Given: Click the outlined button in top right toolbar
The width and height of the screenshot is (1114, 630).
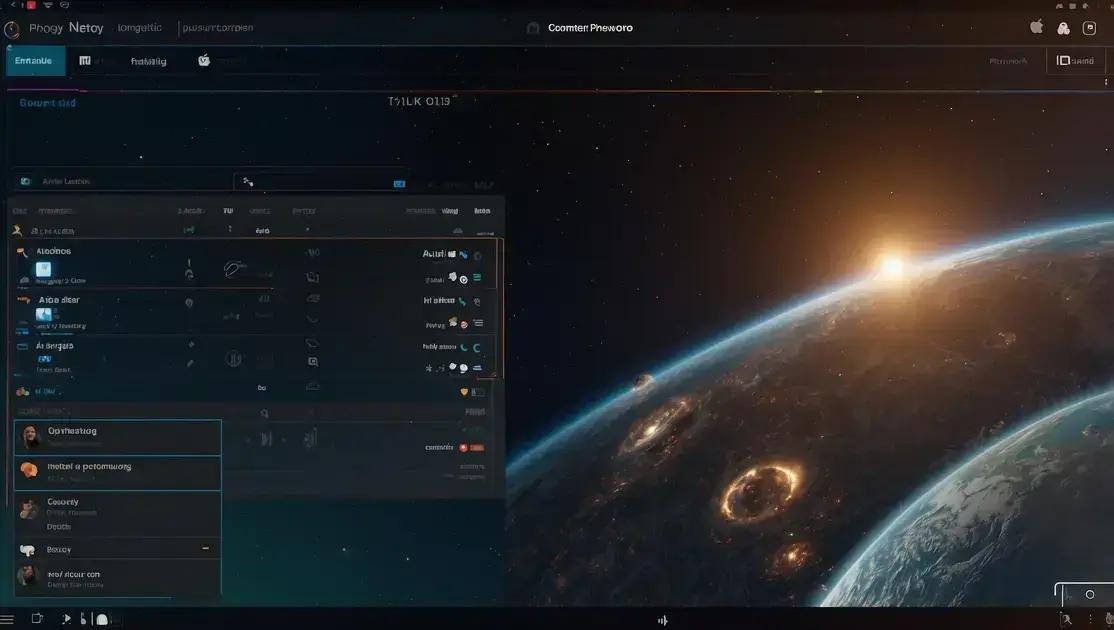Looking at the screenshot, I should point(1076,61).
